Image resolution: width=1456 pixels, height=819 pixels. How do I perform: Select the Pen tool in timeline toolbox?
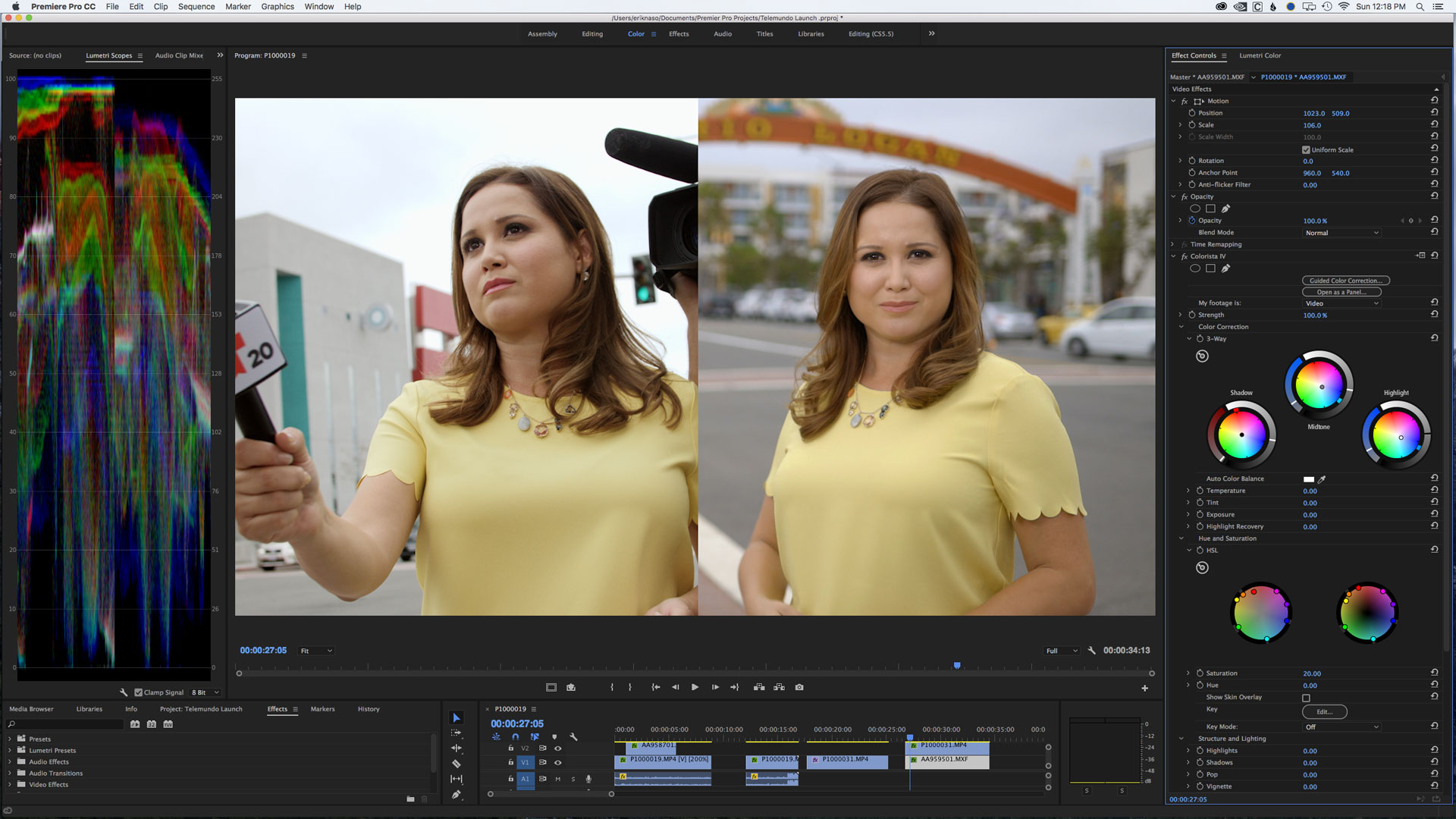click(x=456, y=795)
